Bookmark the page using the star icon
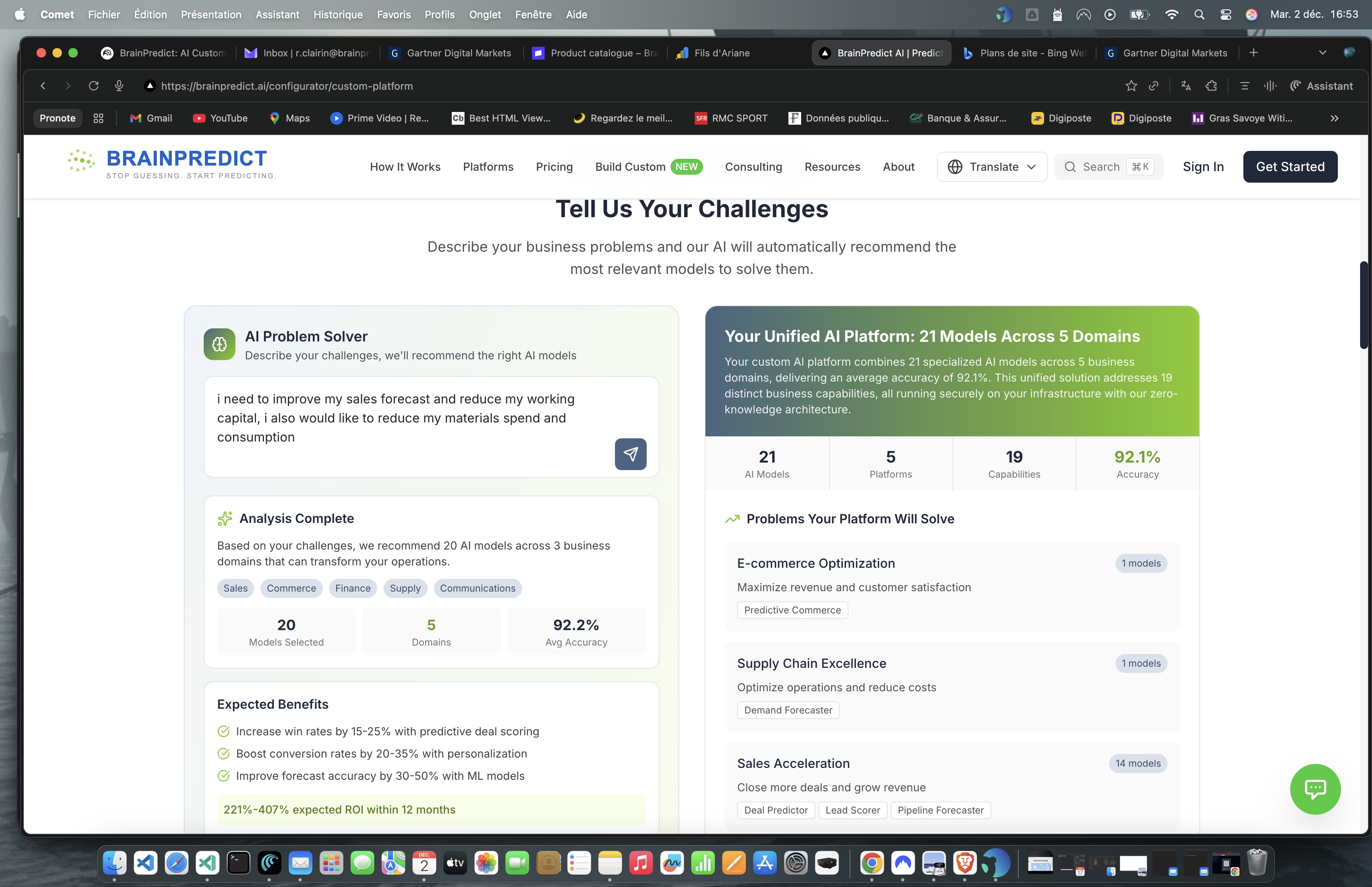 point(1131,85)
